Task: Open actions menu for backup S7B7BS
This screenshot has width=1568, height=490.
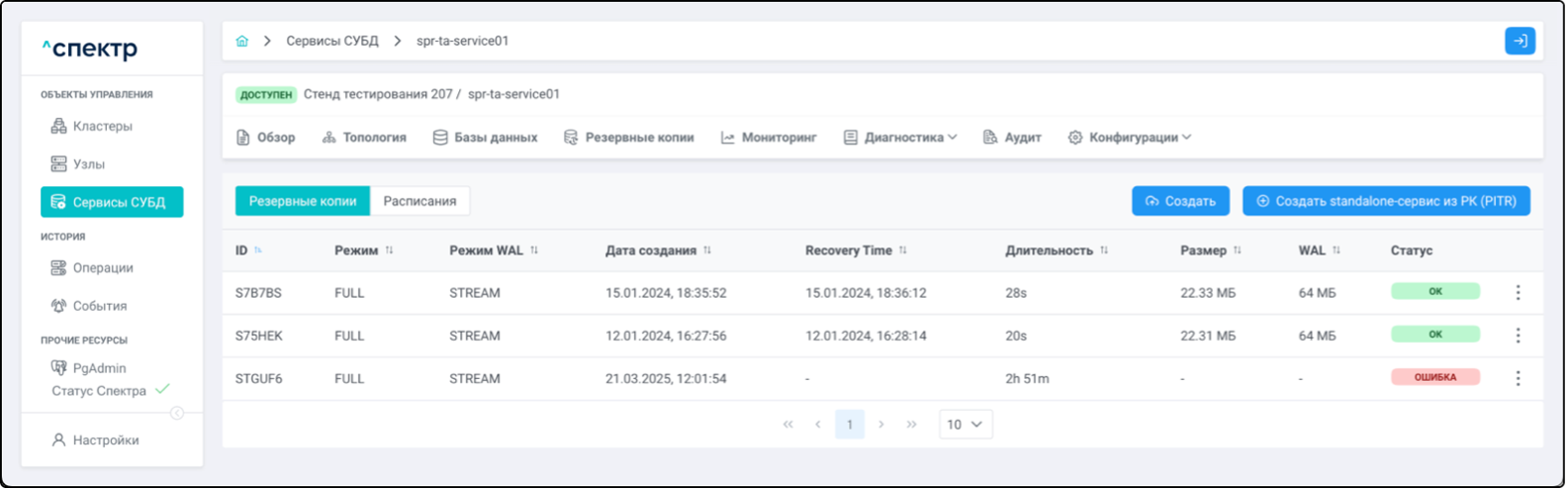Action: click(x=1518, y=293)
